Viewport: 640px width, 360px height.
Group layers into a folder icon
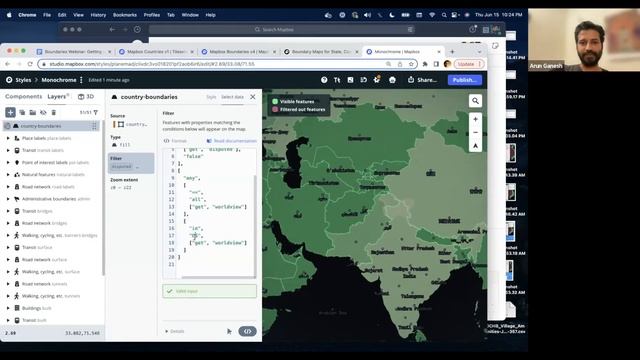33,112
